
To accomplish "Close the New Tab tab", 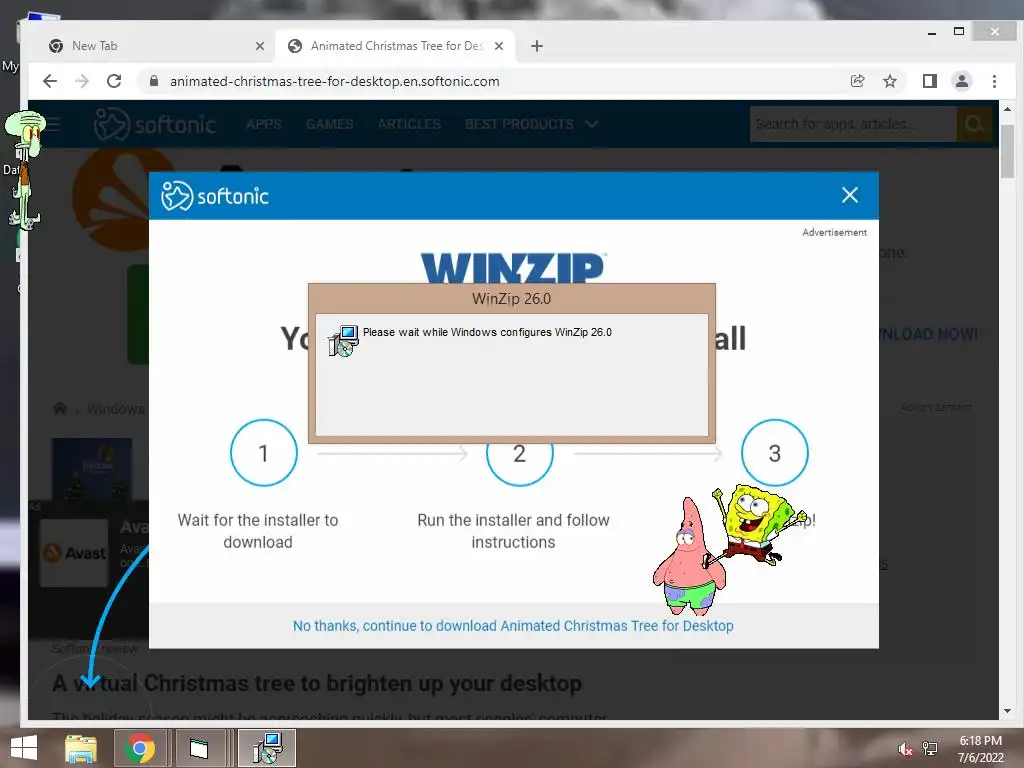I will point(260,46).
